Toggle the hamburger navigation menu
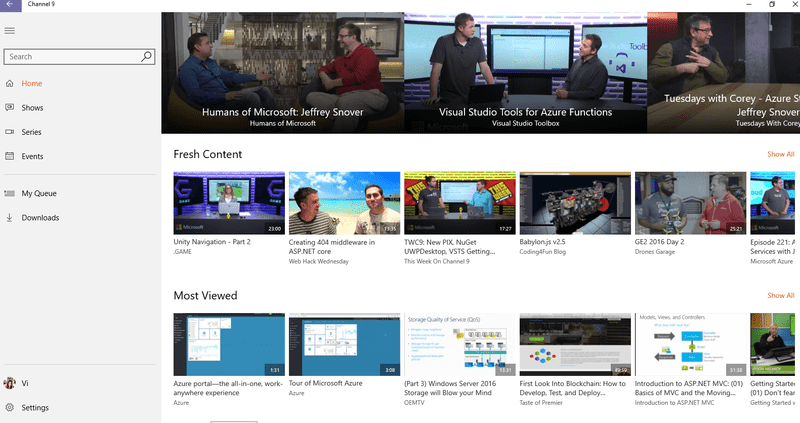This screenshot has height=423, width=800. (10, 31)
